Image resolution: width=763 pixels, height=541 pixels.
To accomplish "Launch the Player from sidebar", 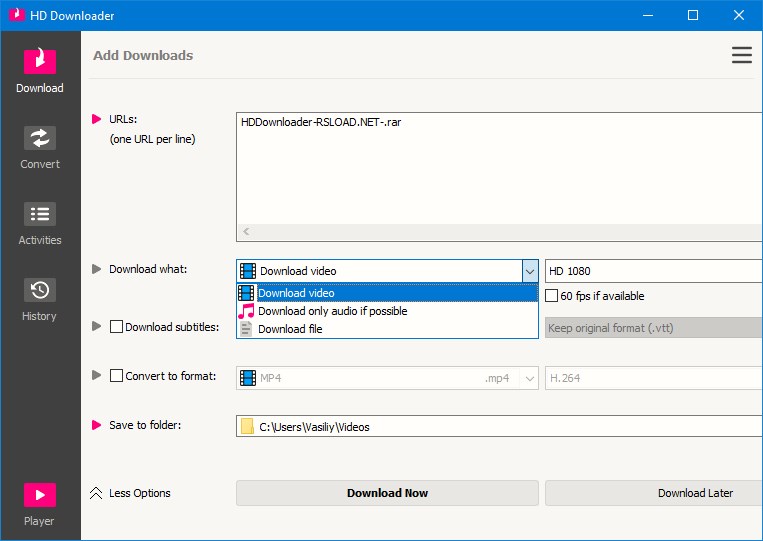I will (40, 495).
